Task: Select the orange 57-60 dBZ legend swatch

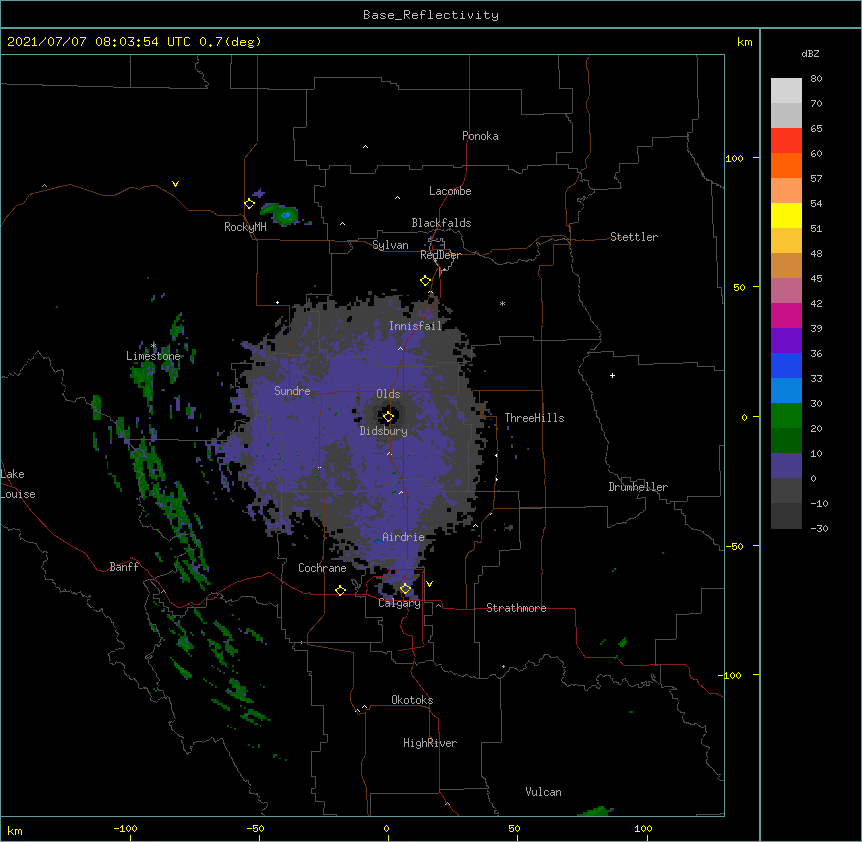Action: pos(786,165)
